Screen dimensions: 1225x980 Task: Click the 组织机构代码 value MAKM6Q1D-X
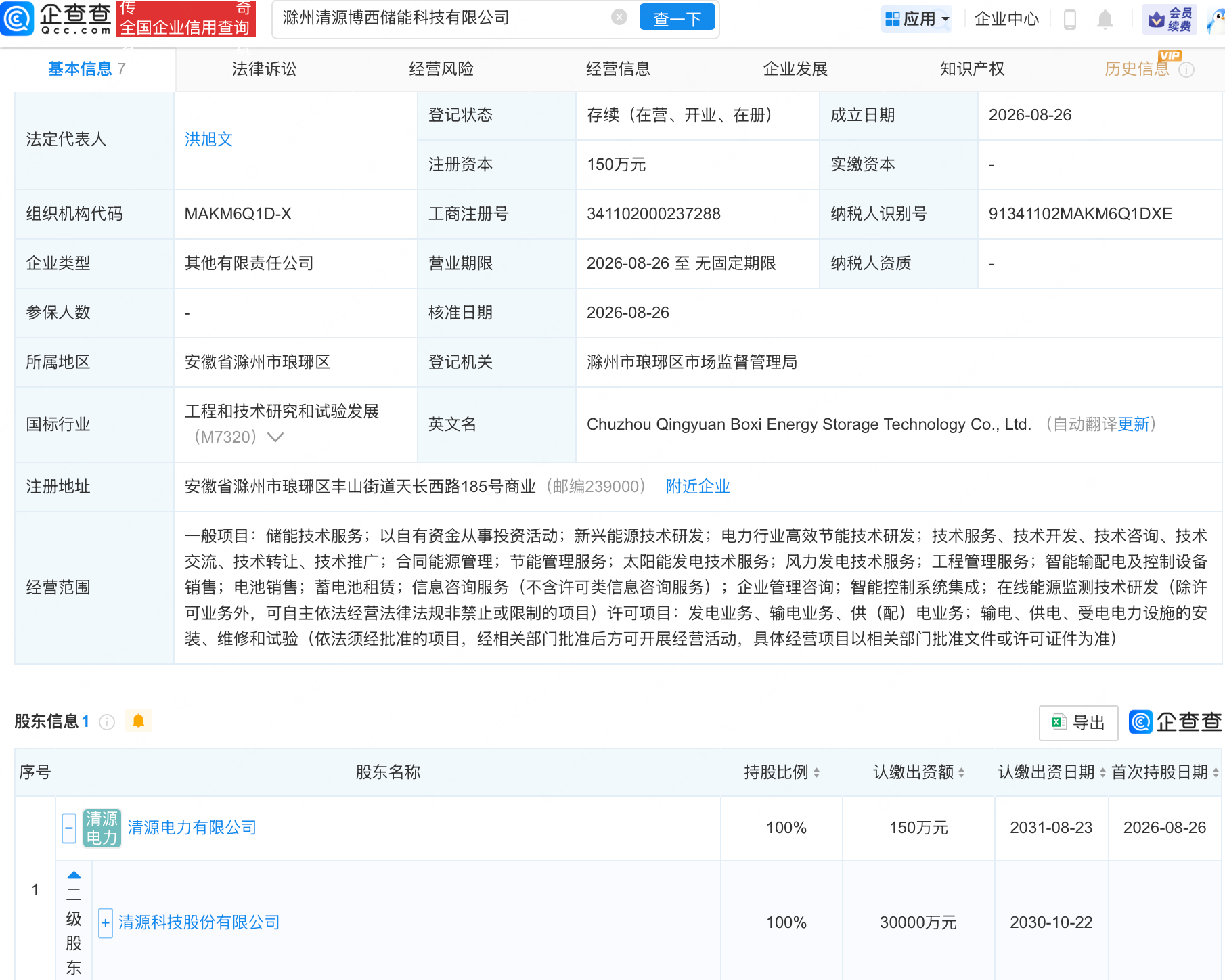click(x=238, y=214)
